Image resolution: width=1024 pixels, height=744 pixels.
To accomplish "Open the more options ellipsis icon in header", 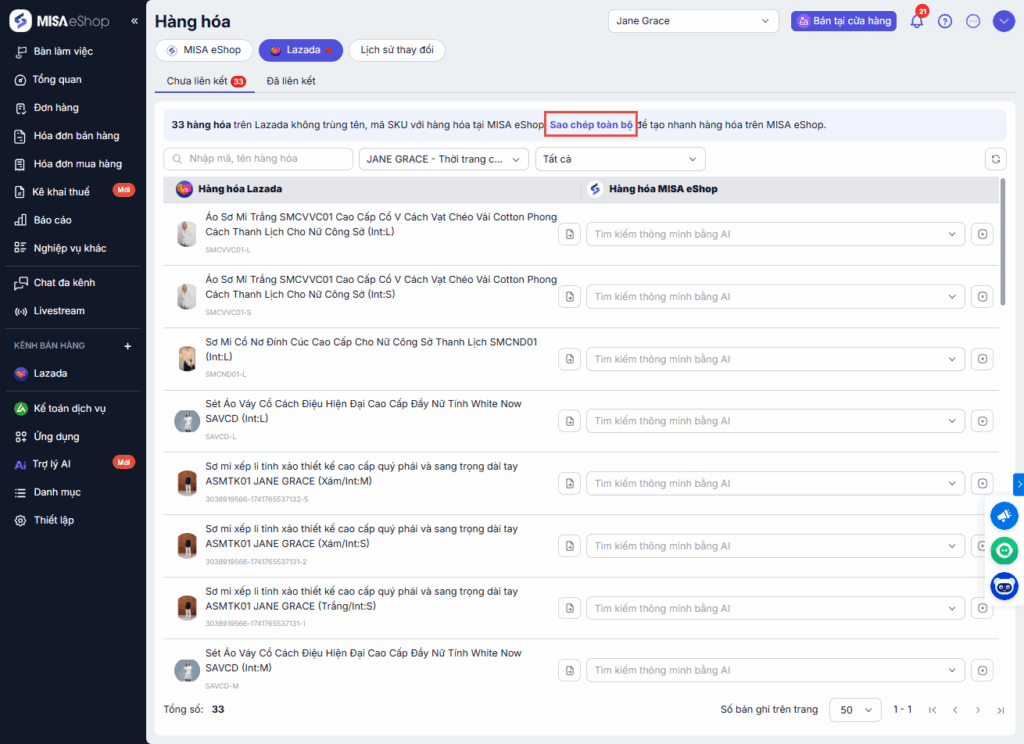I will click(973, 21).
